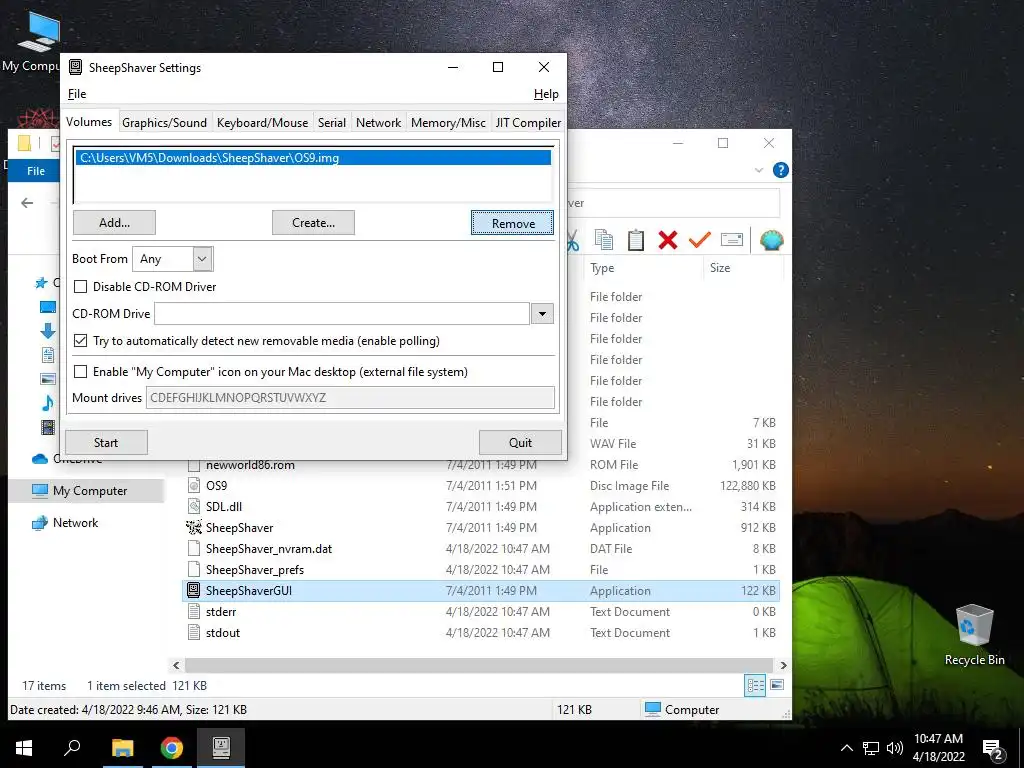Open the Explorer File ribbon tab

[x=36, y=171]
